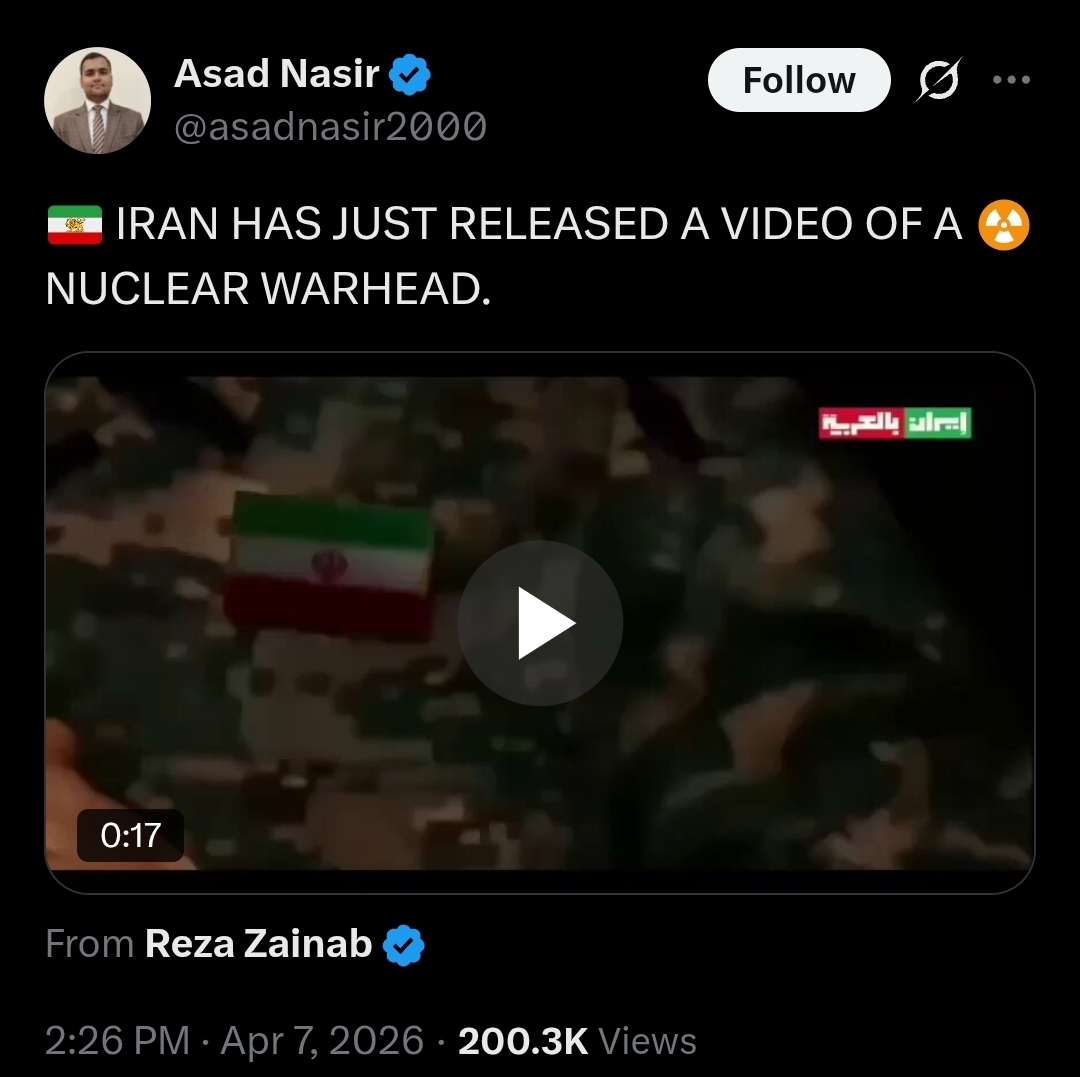
Task: Click the Follow button
Action: pyautogui.click(x=799, y=81)
